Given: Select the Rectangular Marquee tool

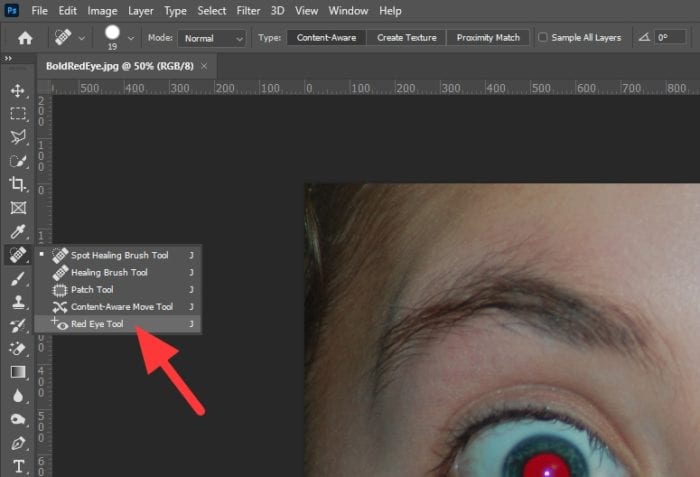Looking at the screenshot, I should pyautogui.click(x=18, y=114).
